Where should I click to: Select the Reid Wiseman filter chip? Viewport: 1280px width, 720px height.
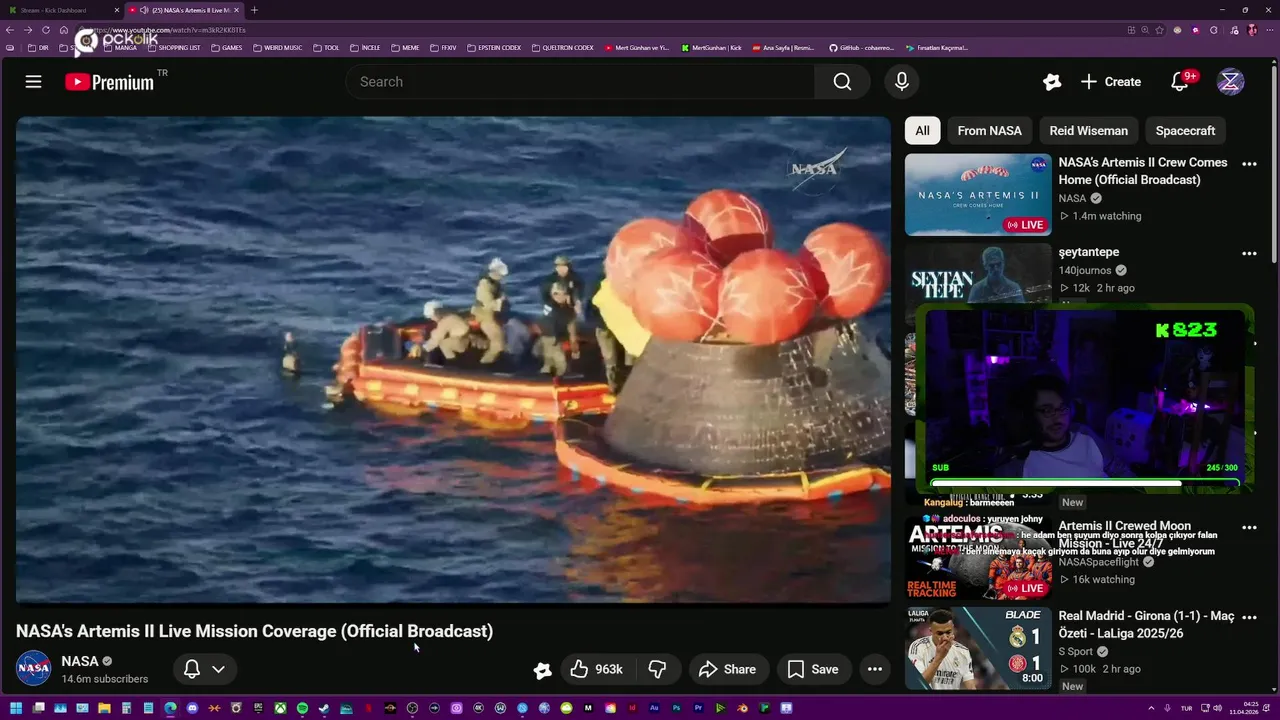point(1088,131)
